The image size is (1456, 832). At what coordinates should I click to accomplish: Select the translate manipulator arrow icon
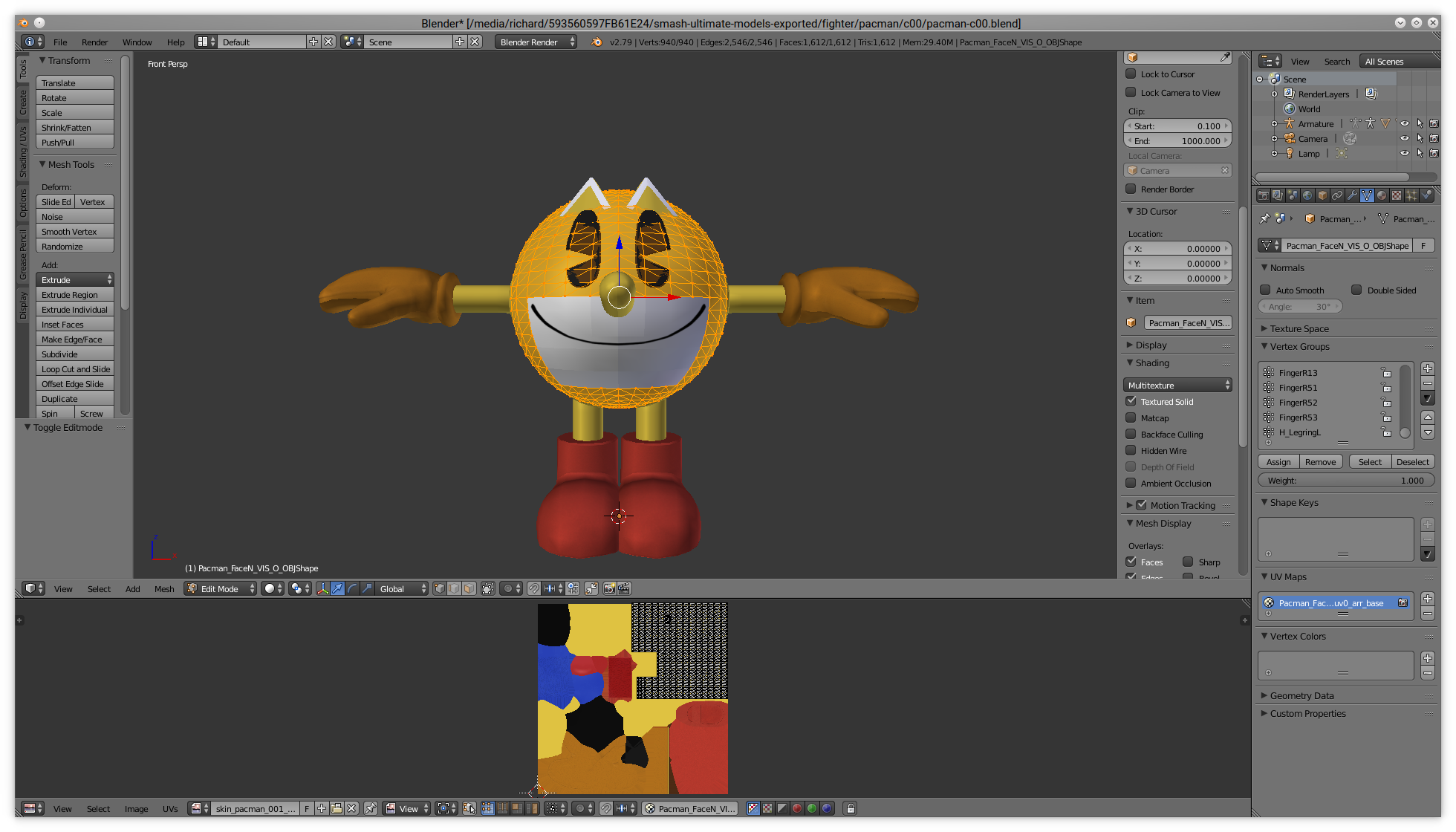(337, 588)
